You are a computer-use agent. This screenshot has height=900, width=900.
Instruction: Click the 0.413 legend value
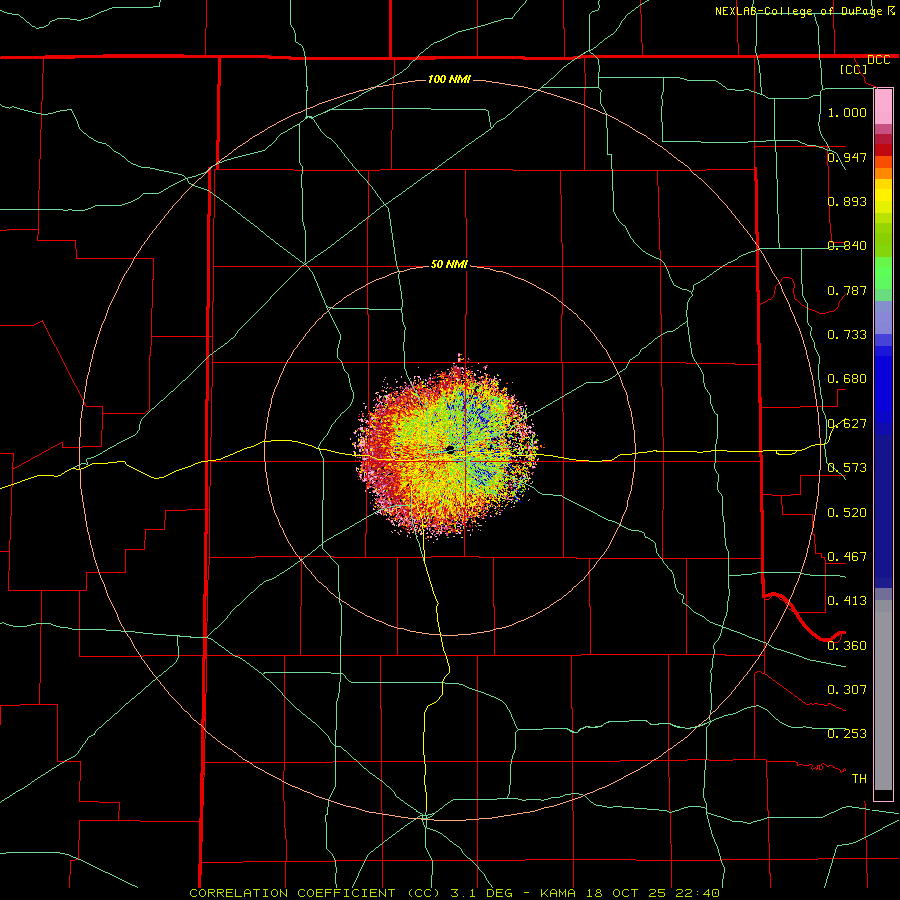coord(847,600)
